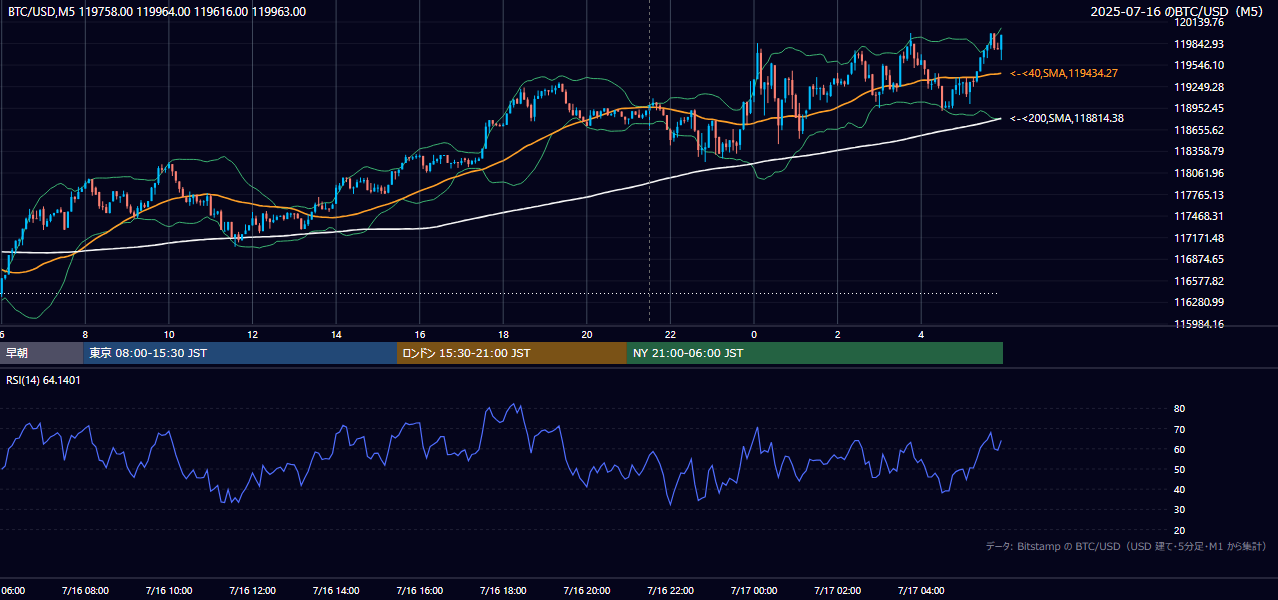Click price axis label 119249.28
Screen dimensions: 1278x600
(x=1199, y=87)
